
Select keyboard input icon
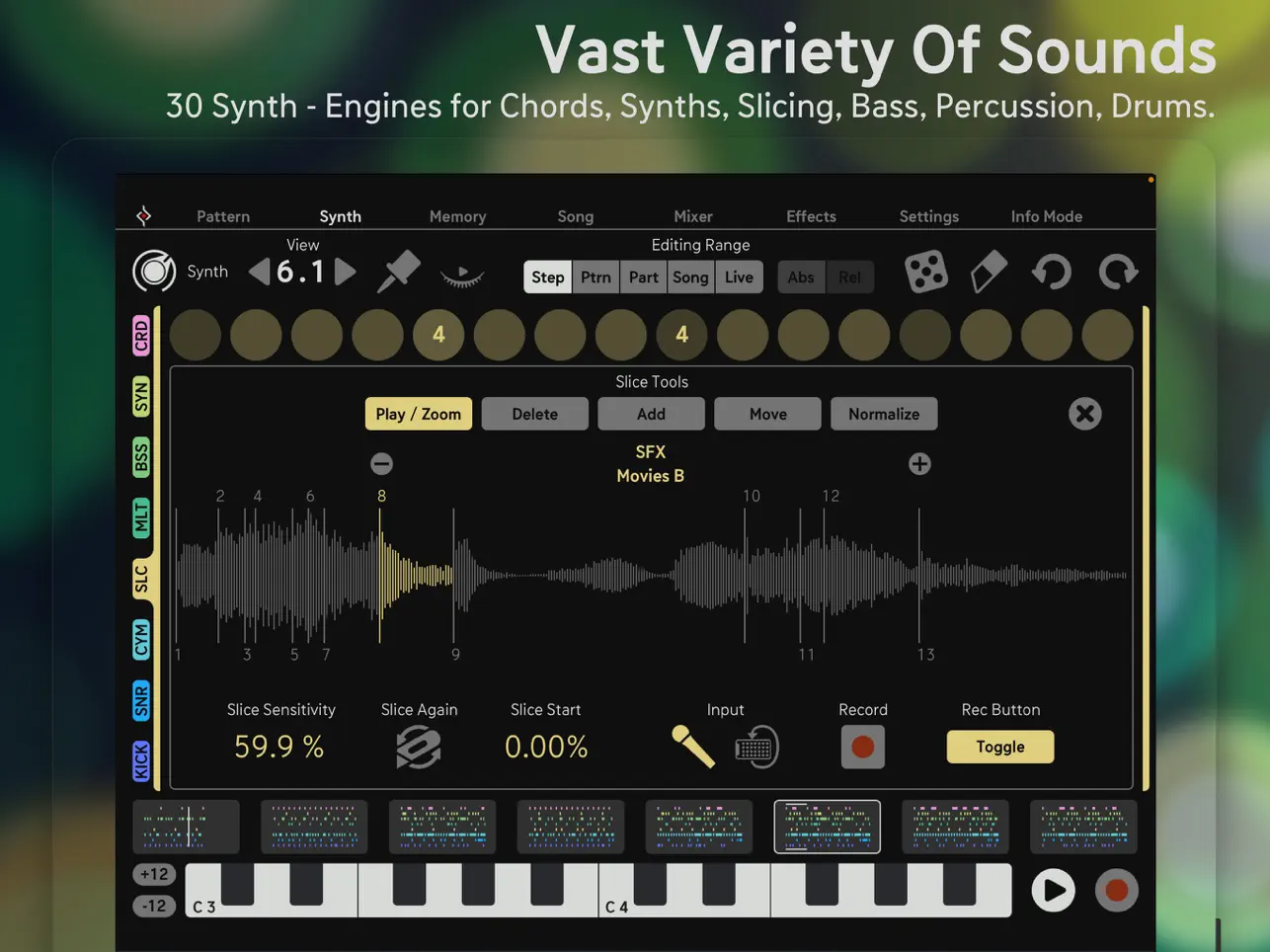coord(757,748)
